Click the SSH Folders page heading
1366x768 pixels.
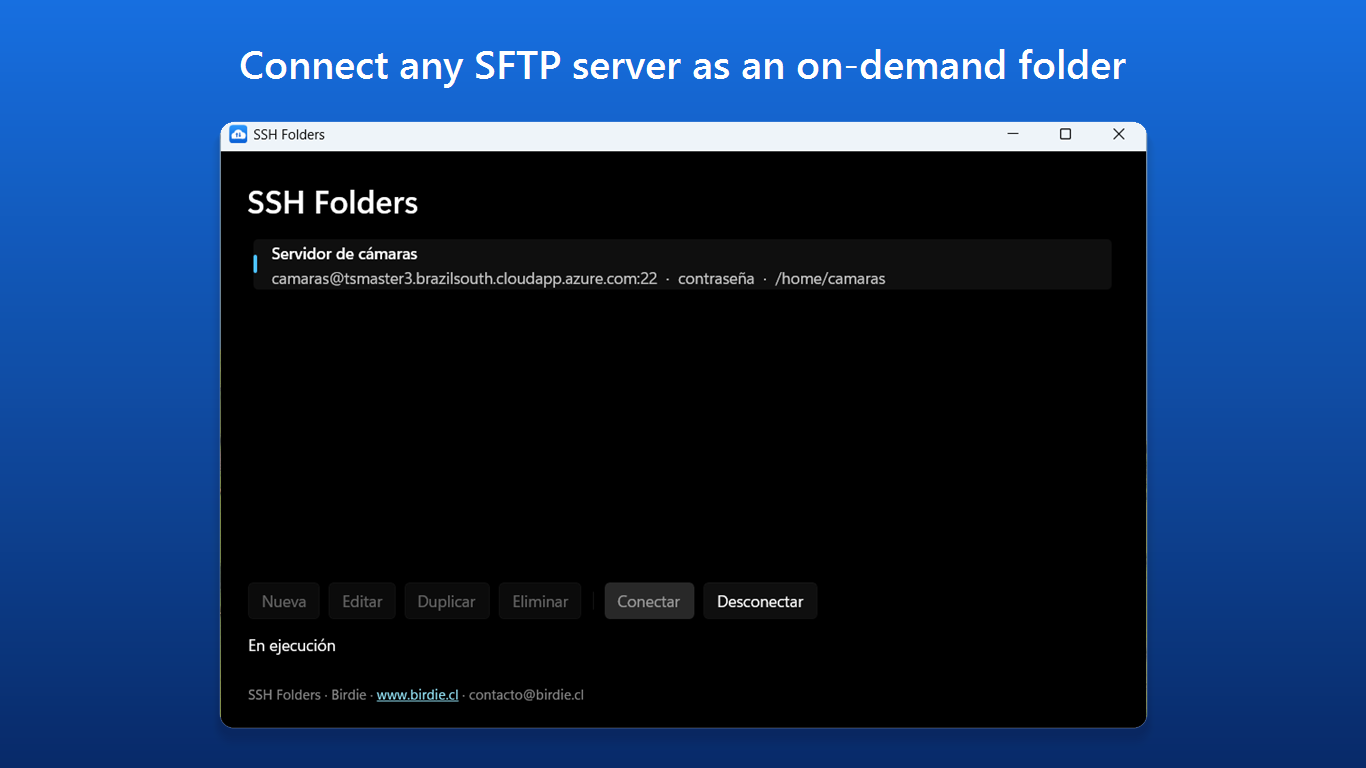pyautogui.click(x=333, y=203)
